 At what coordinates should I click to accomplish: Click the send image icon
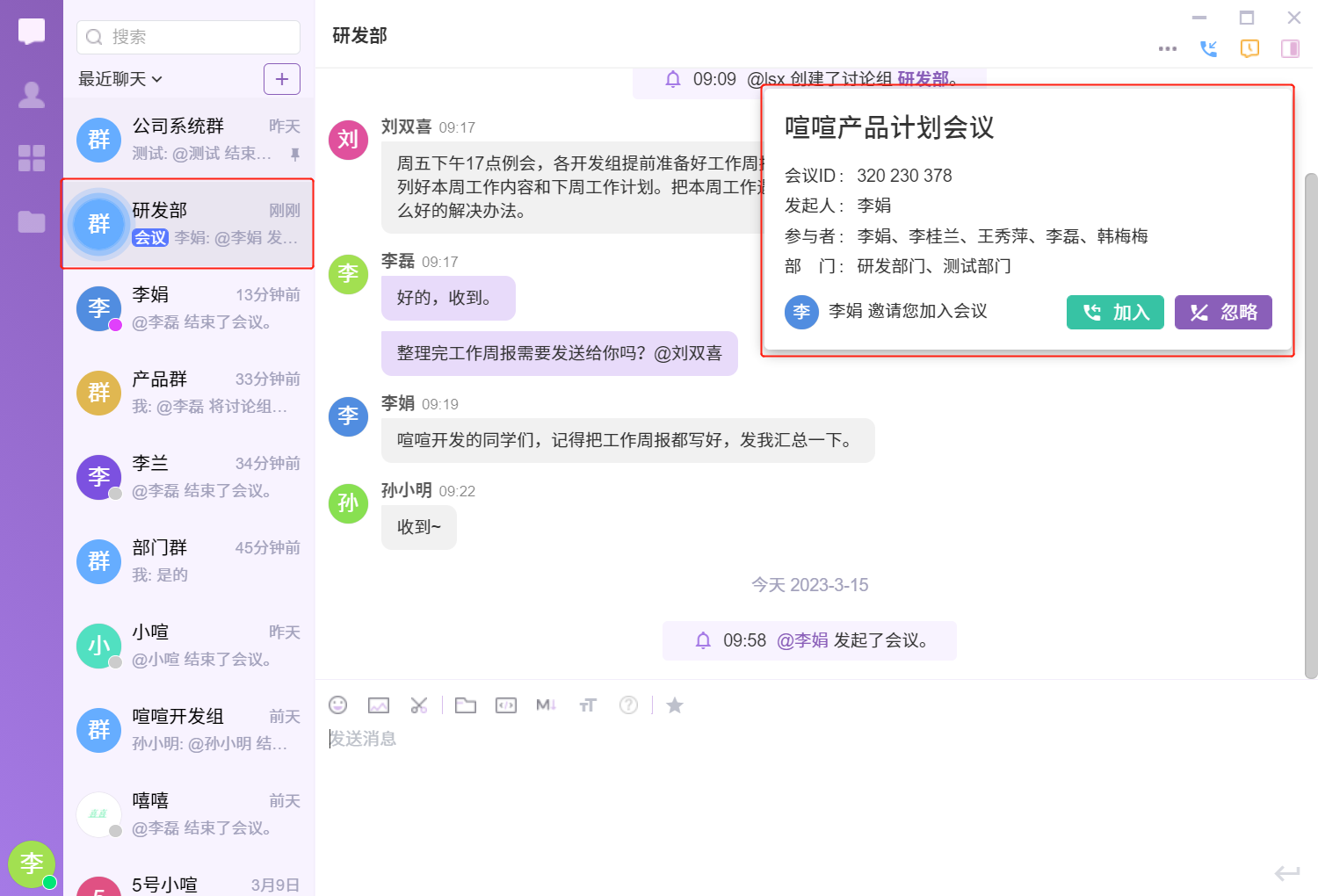pyautogui.click(x=379, y=705)
